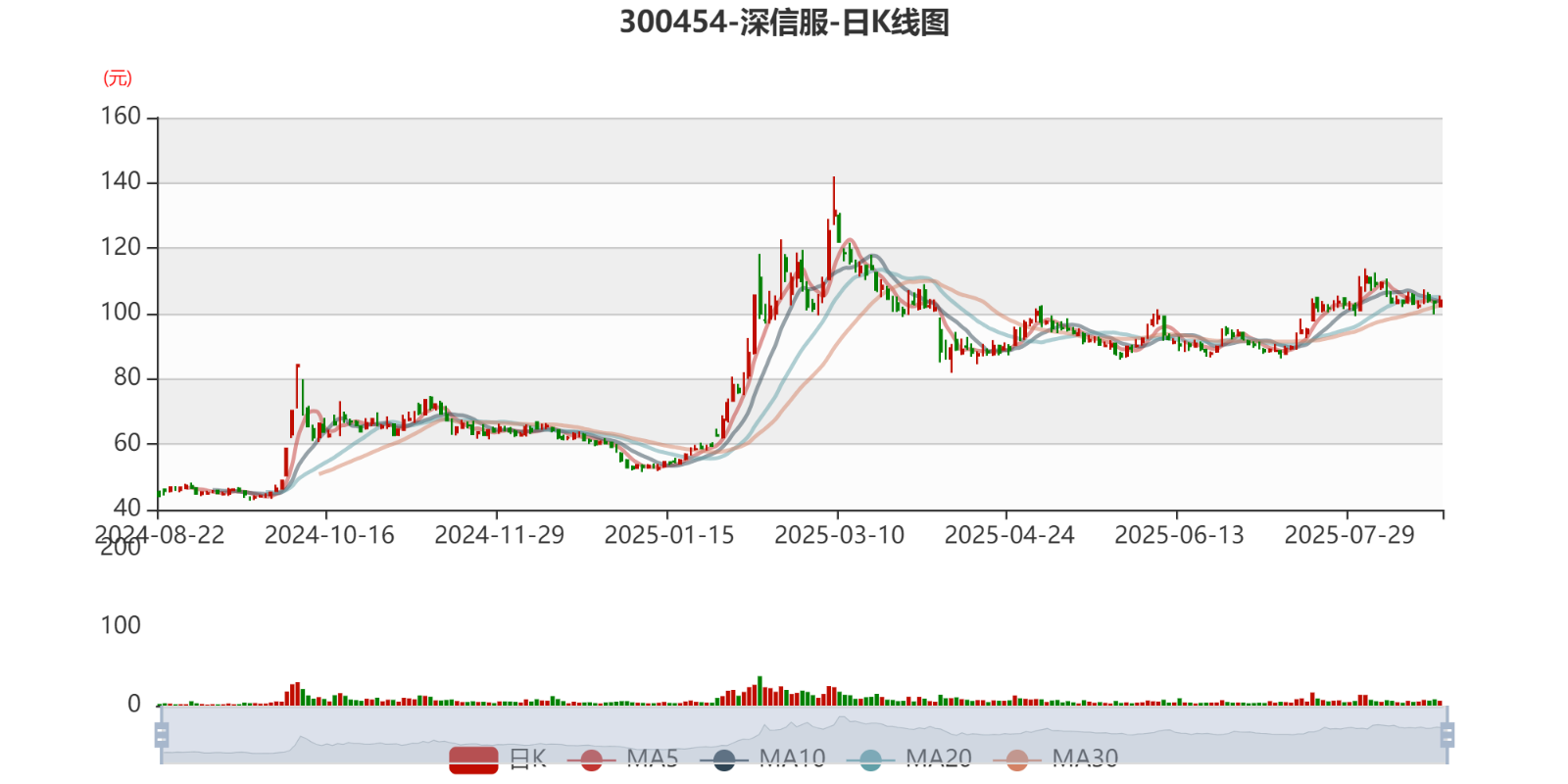Click the data zoom range preview area
1568x784 pixels.
804,735
